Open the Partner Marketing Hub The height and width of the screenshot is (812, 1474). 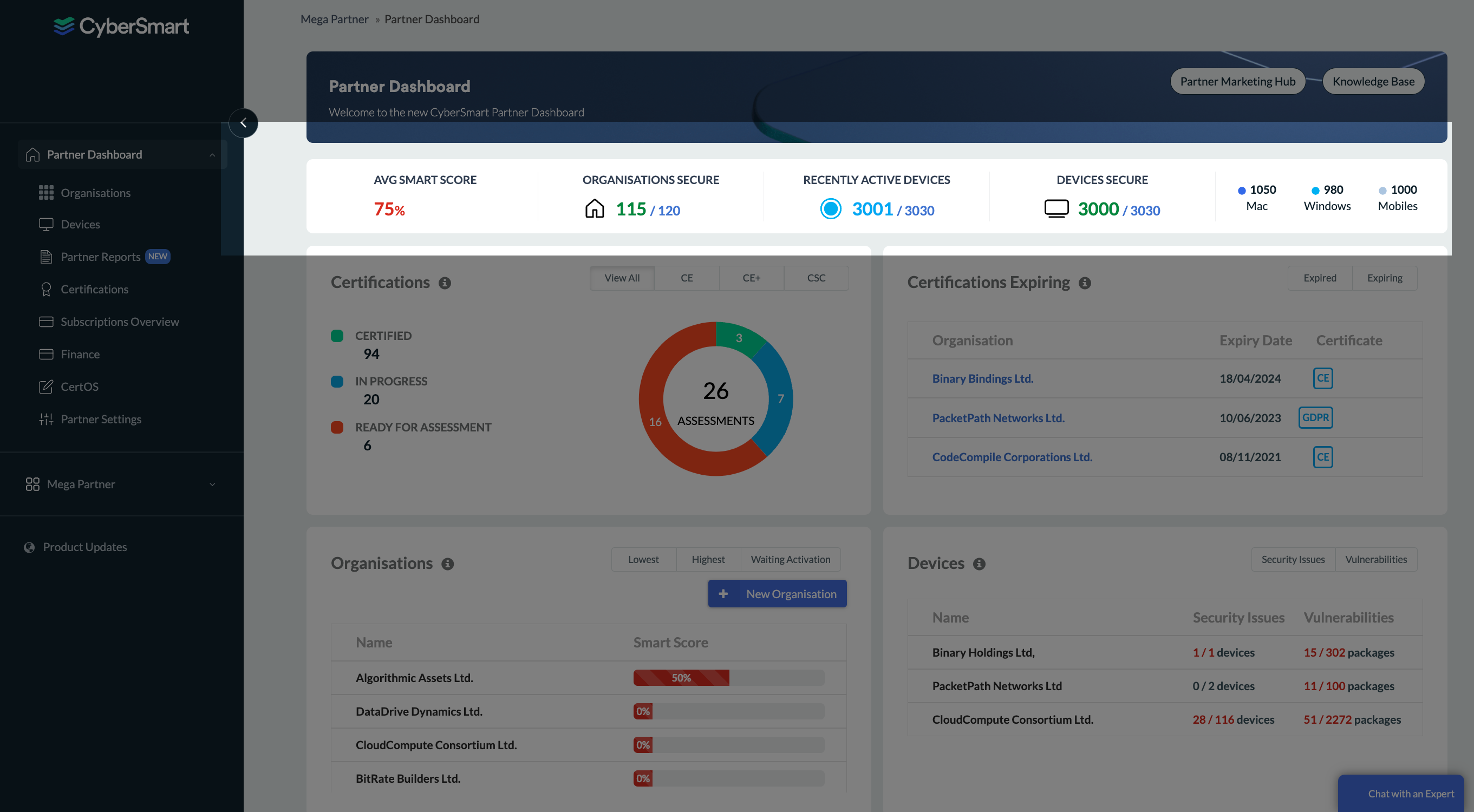click(x=1238, y=81)
